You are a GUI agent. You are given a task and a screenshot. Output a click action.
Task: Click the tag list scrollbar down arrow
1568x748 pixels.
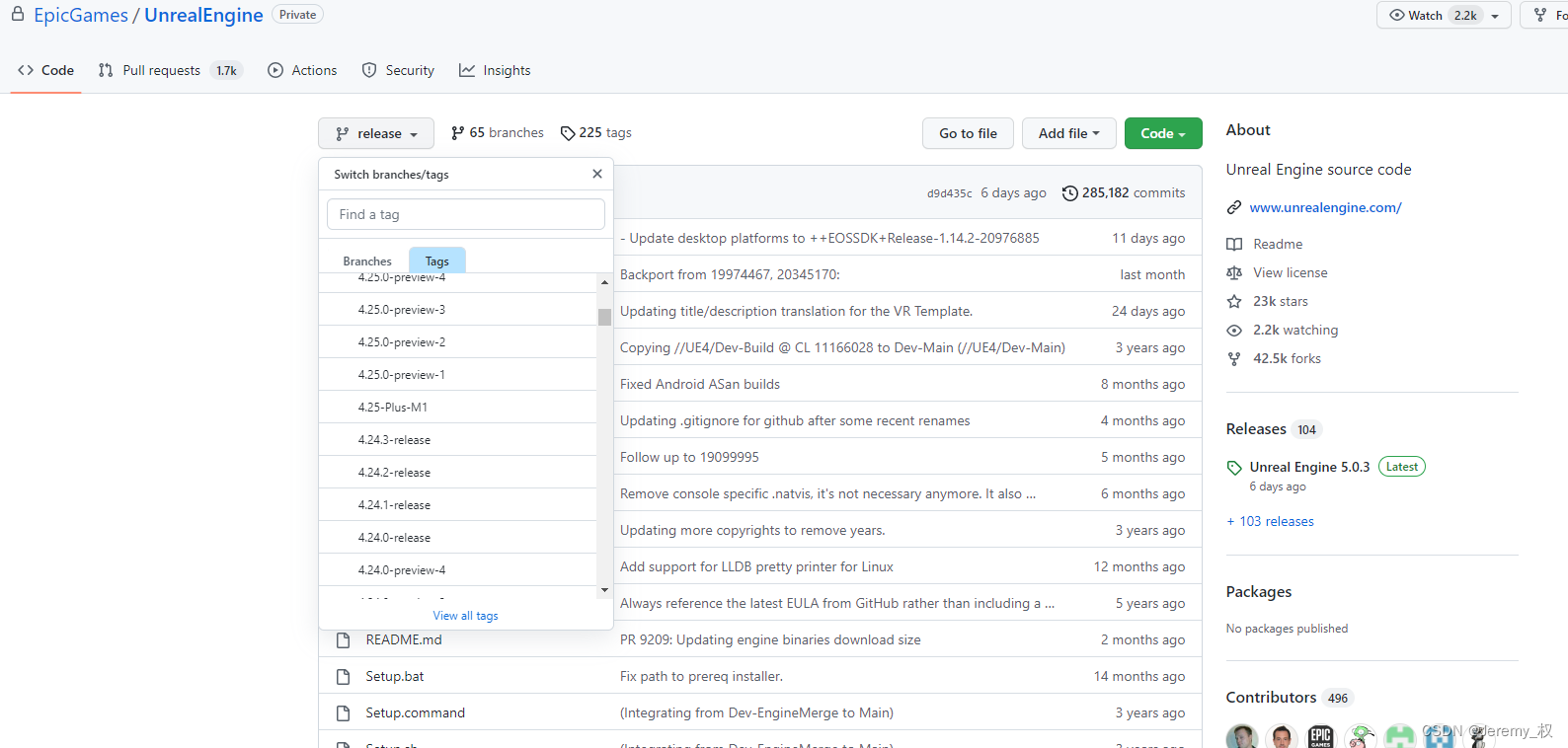coord(604,590)
